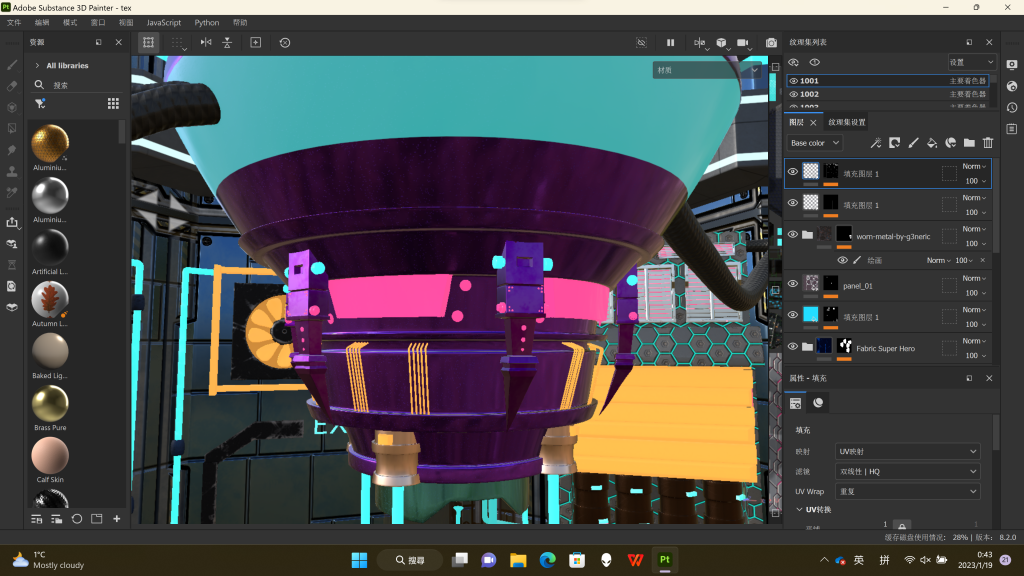Image resolution: width=1024 pixels, height=576 pixels.
Task: Add a paint layer with brush icon
Action: (x=913, y=143)
